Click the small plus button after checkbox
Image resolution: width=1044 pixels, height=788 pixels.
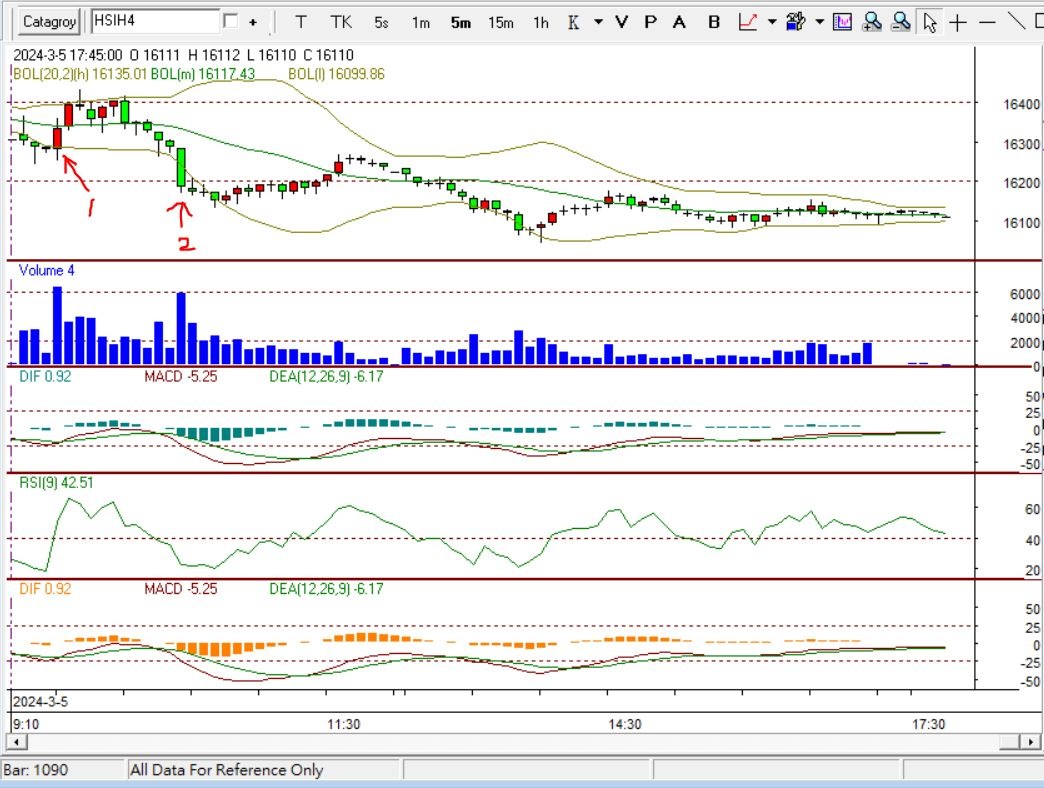click(253, 22)
